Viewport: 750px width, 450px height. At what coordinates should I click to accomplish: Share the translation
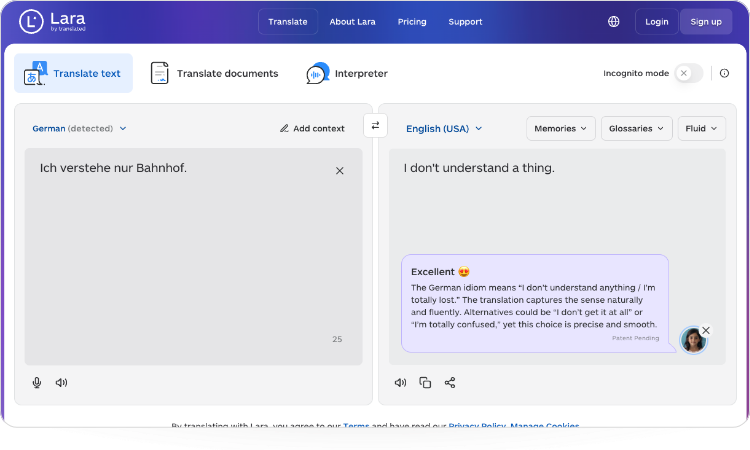[x=450, y=383]
